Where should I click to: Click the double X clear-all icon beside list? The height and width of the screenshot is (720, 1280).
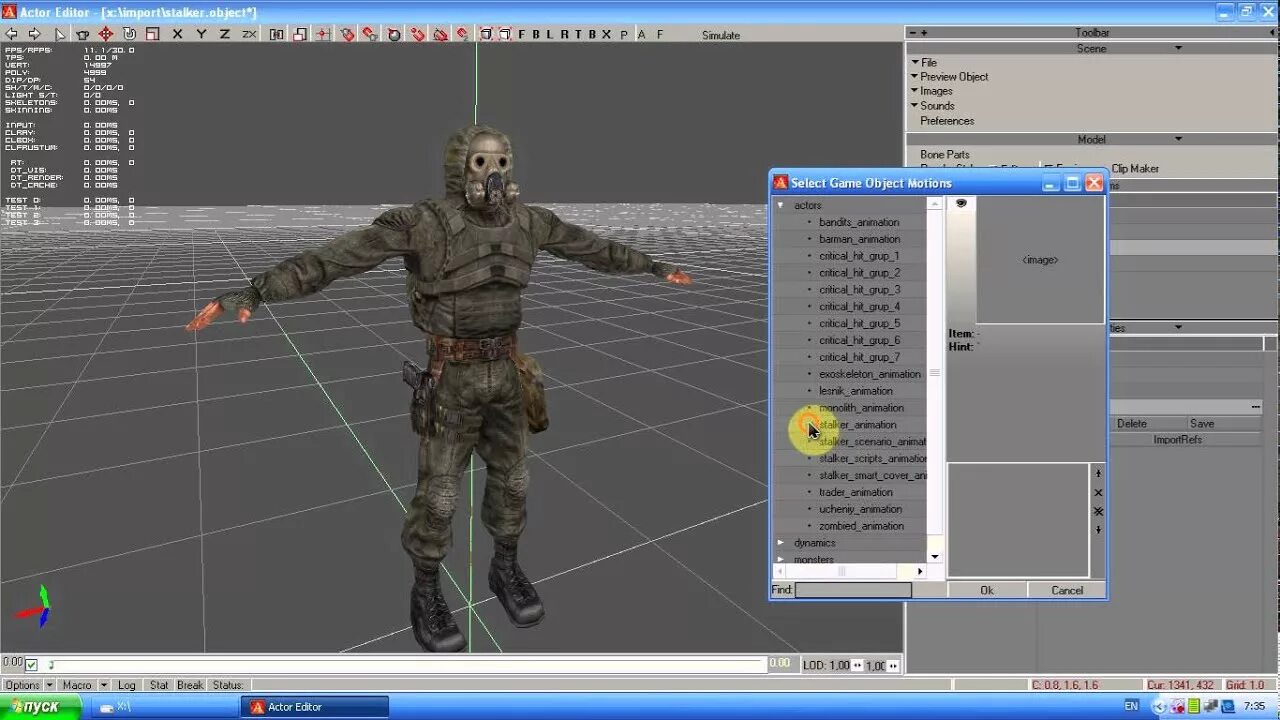tap(1098, 511)
